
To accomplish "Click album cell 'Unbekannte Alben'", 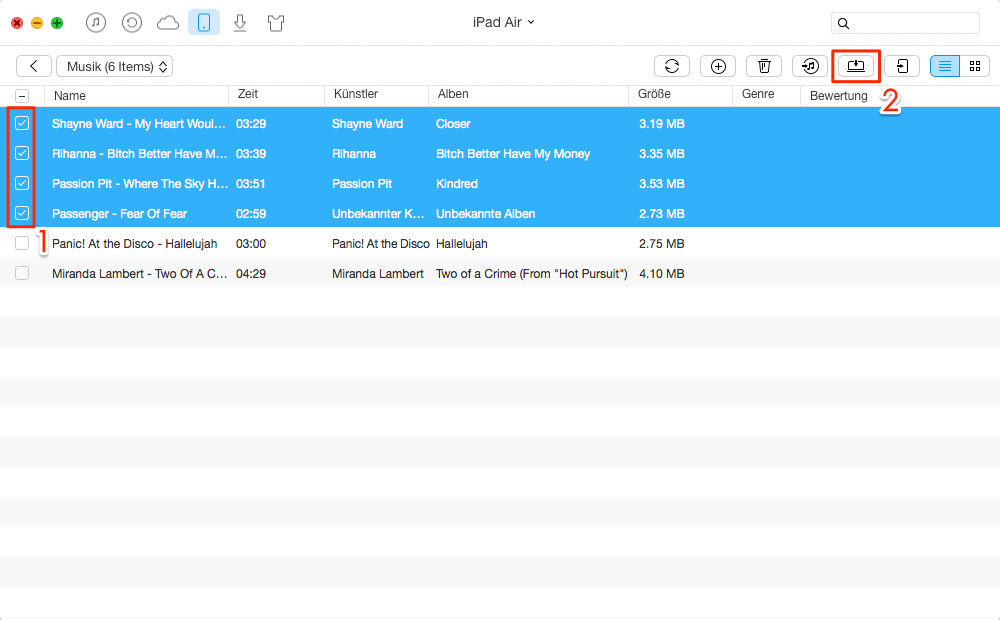I will (x=485, y=214).
